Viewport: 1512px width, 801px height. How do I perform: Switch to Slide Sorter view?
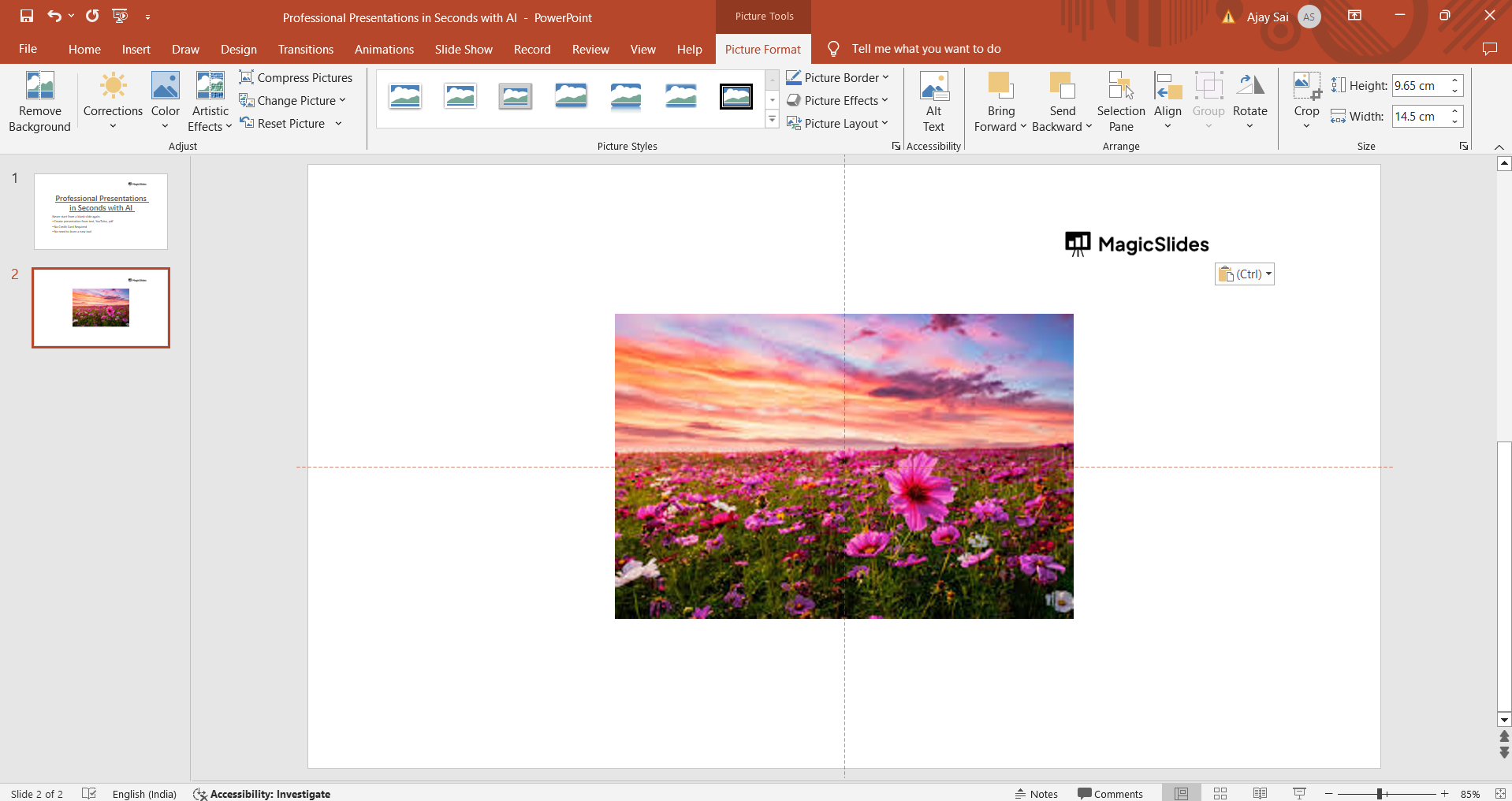[1220, 793]
